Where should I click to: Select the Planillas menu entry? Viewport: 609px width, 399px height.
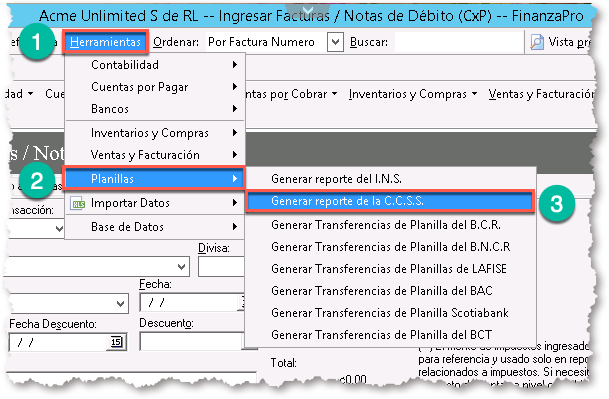point(155,179)
